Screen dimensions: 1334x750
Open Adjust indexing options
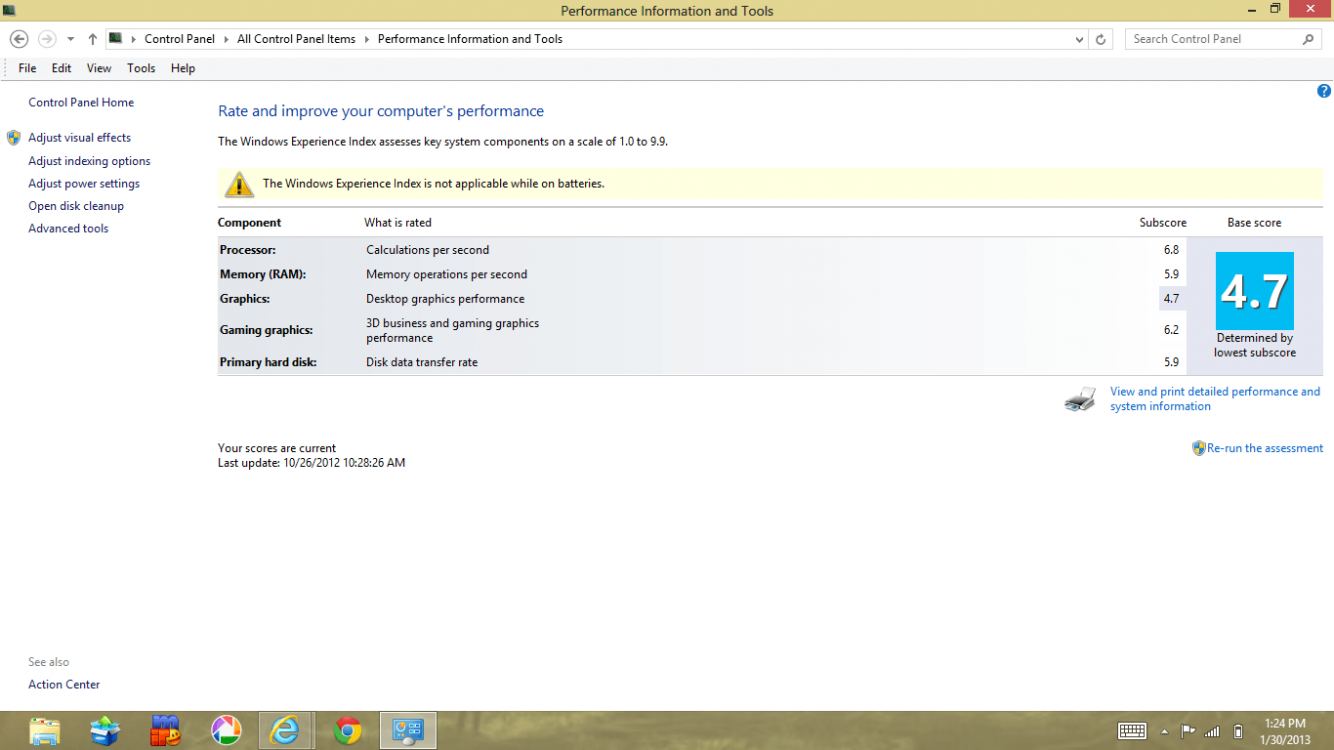coord(89,161)
